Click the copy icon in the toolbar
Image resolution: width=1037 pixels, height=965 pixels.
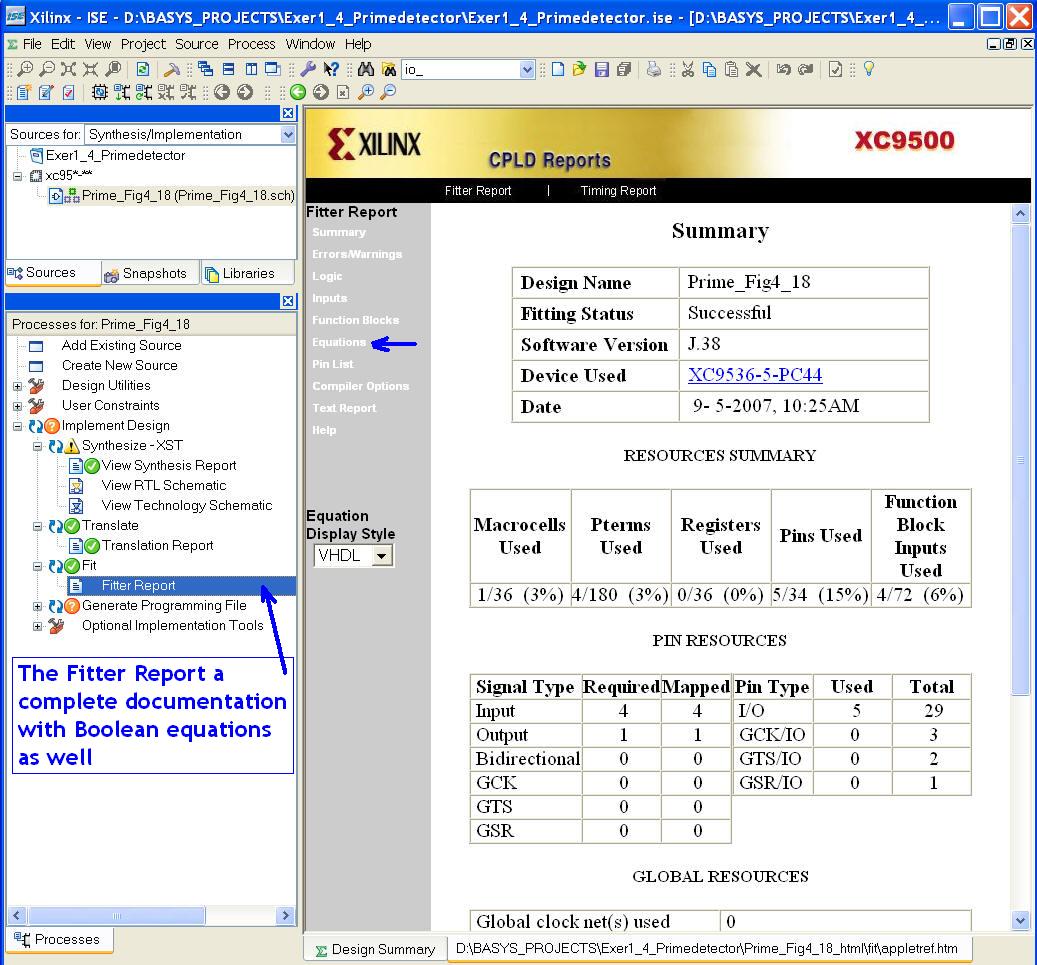click(710, 69)
